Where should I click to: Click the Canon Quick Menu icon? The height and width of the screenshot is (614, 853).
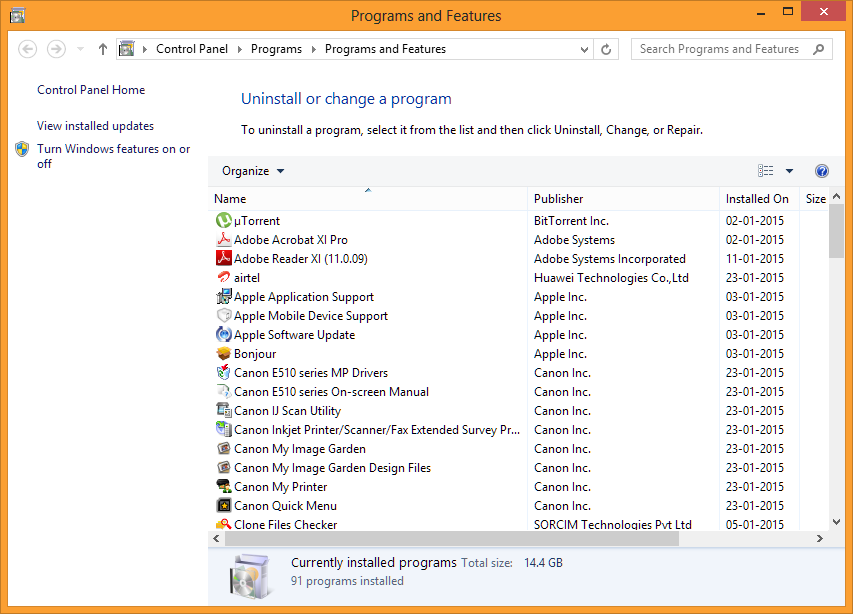tap(224, 506)
